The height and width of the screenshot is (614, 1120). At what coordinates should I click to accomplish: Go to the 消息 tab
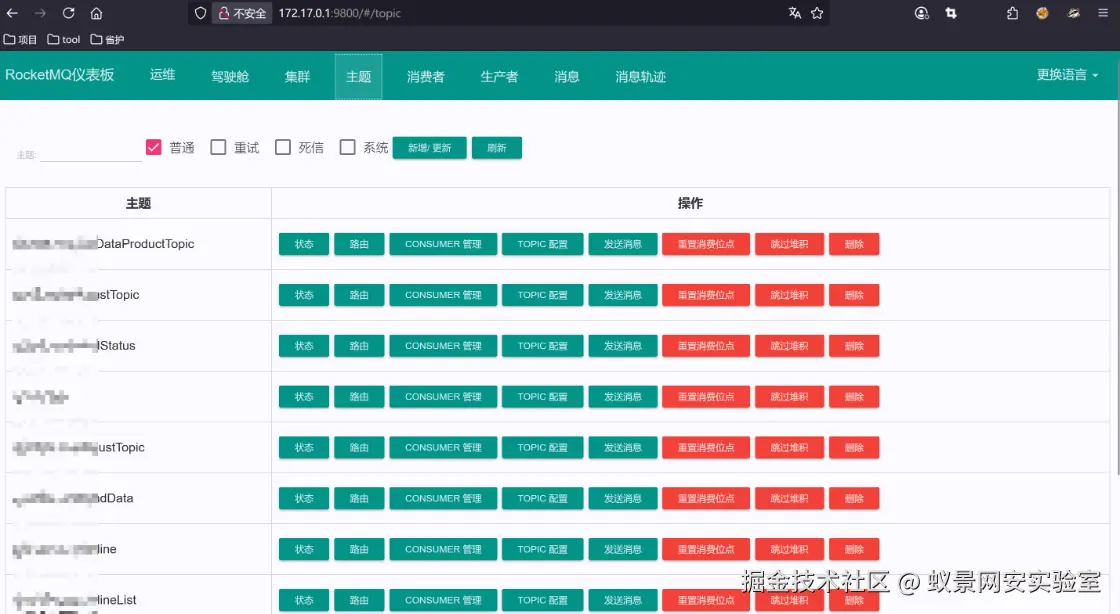click(x=566, y=76)
